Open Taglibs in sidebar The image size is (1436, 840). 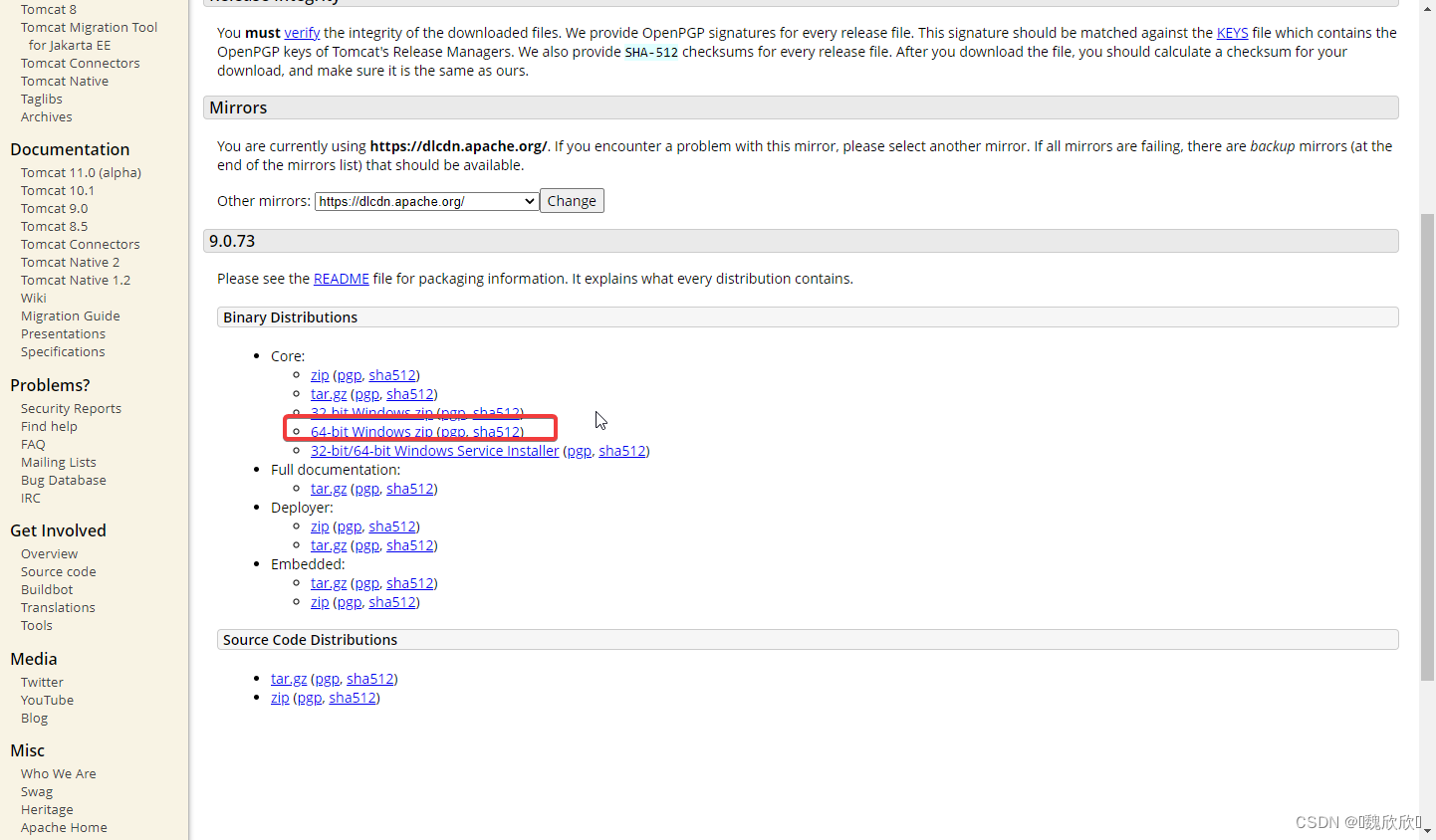coord(42,99)
